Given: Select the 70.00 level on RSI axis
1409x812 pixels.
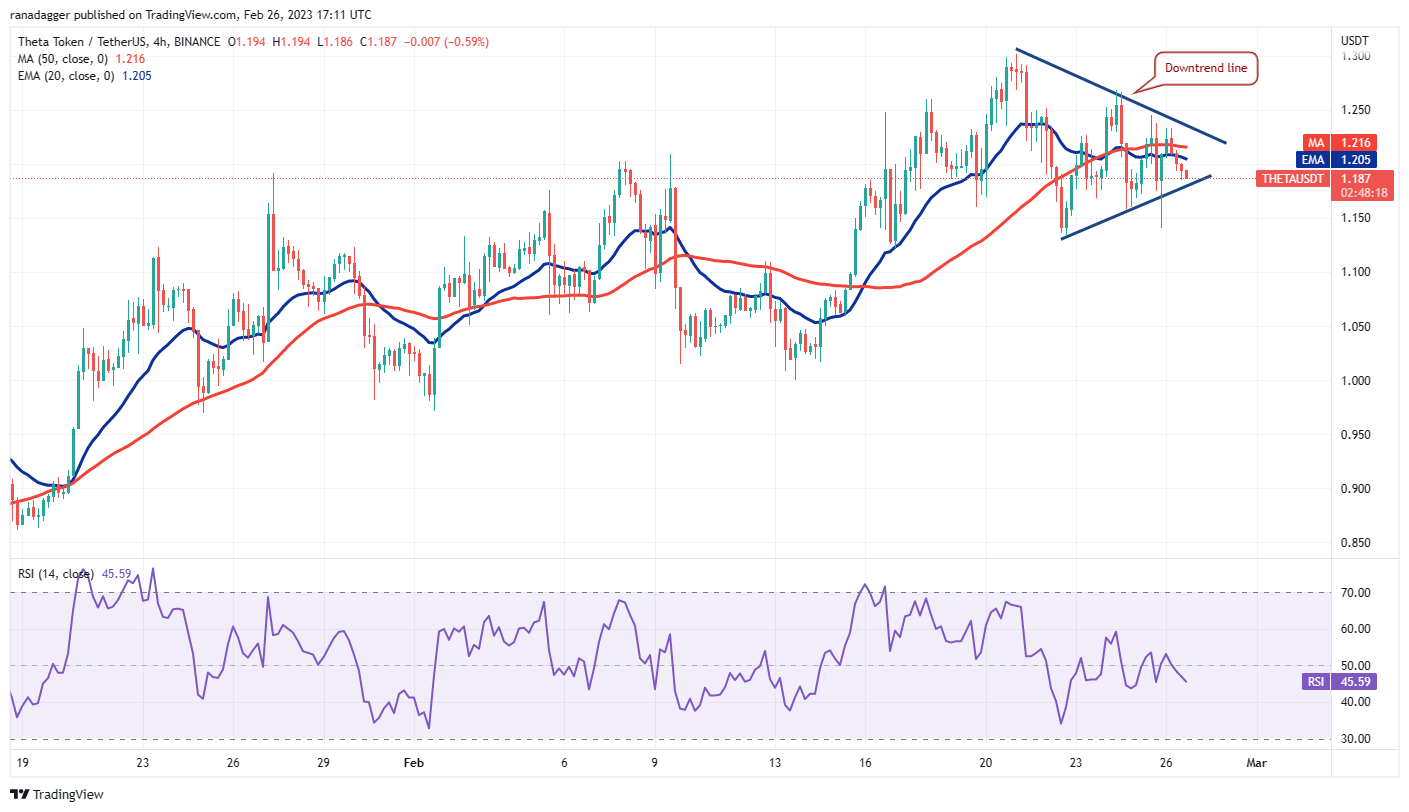Looking at the screenshot, I should [1355, 593].
